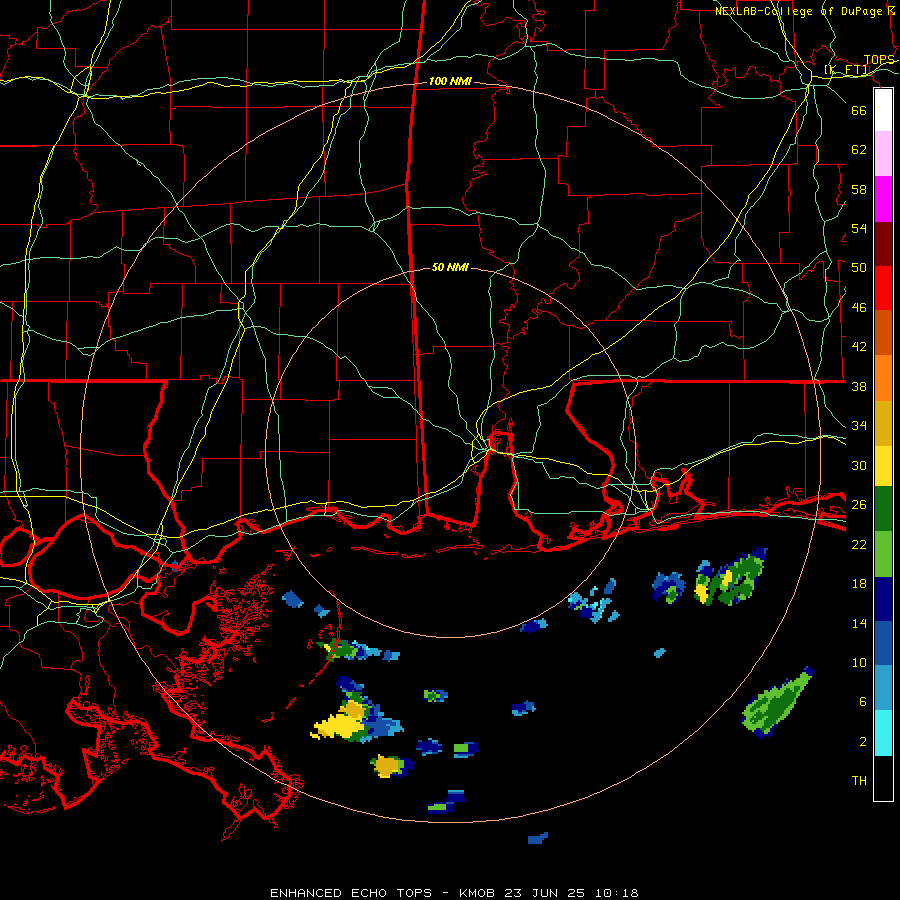This screenshot has width=900, height=900.
Task: Click the "22" legend value
Action: coord(859,544)
